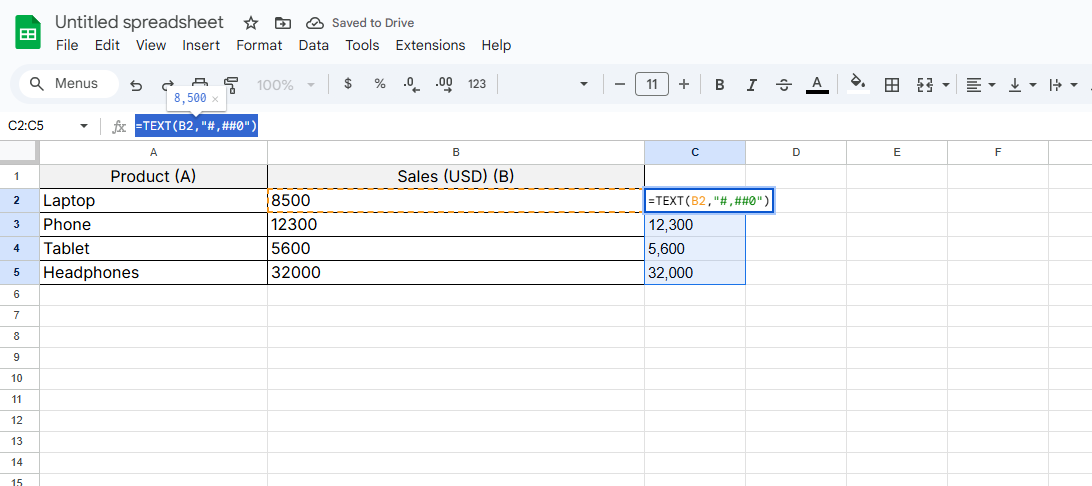Toggle bold formatting

(x=719, y=85)
